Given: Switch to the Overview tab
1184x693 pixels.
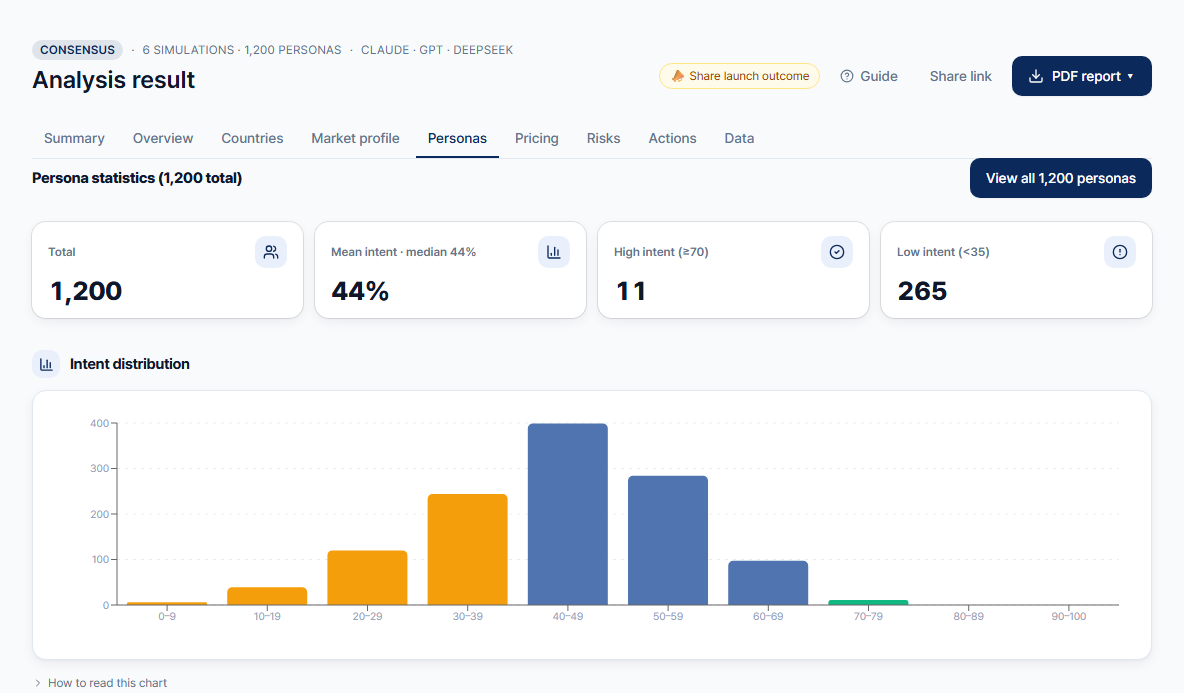Looking at the screenshot, I should point(163,138).
